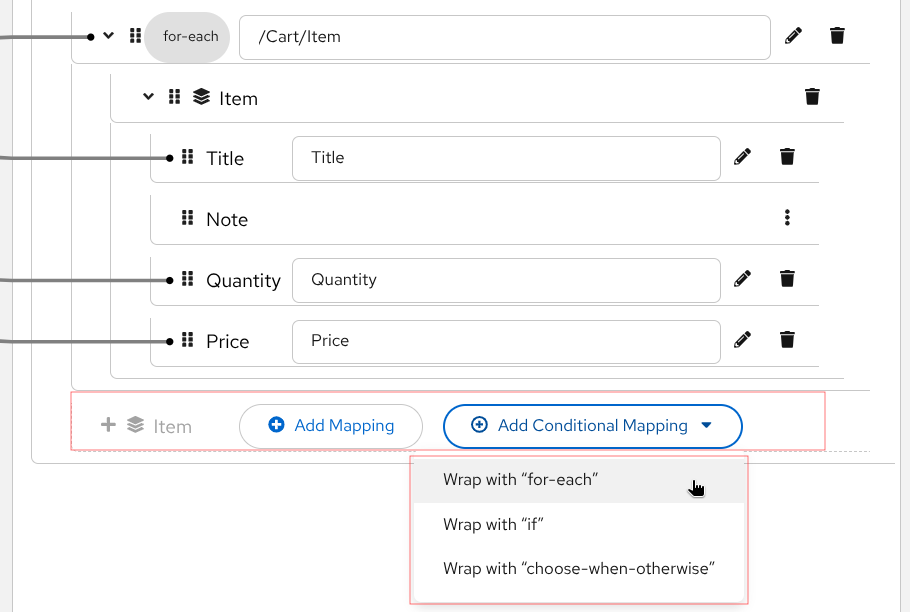The width and height of the screenshot is (910, 612).
Task: Delete the Item node with trash icon
Action: (x=812, y=97)
